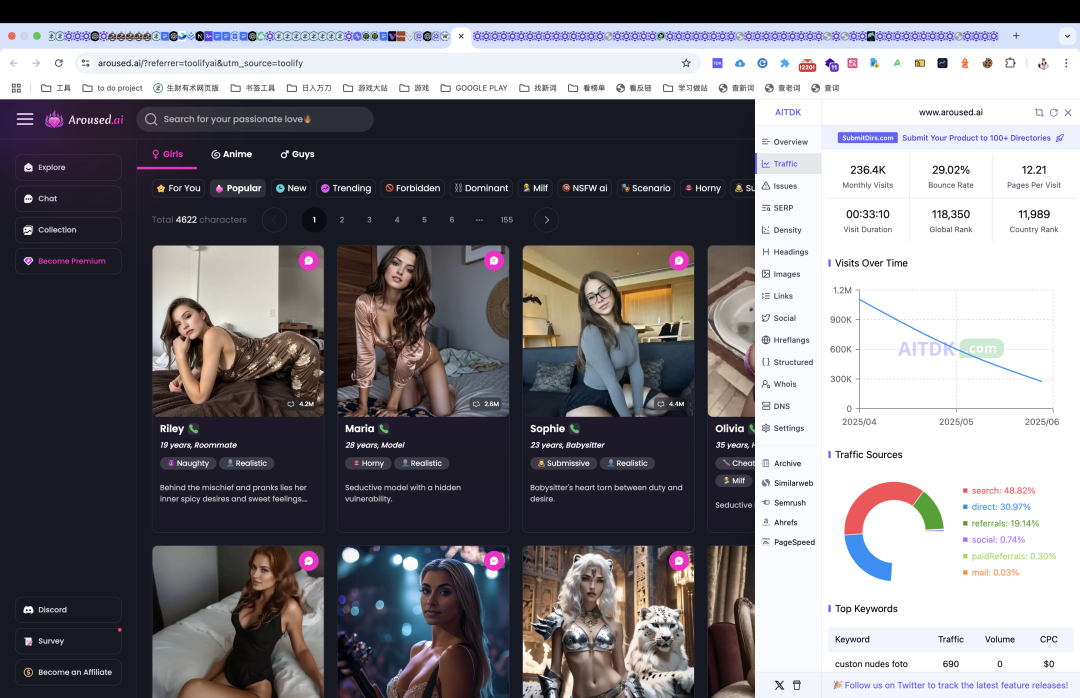Jump to page 155 of characters
The height and width of the screenshot is (698, 1080).
507,220
